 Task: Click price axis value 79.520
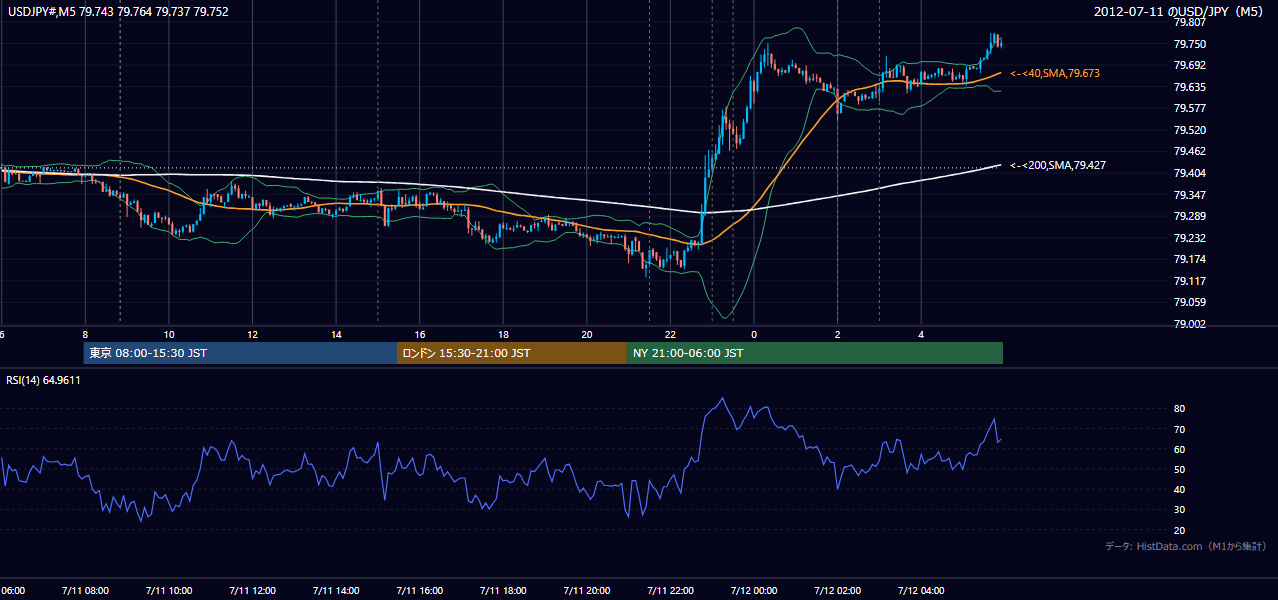point(1188,130)
